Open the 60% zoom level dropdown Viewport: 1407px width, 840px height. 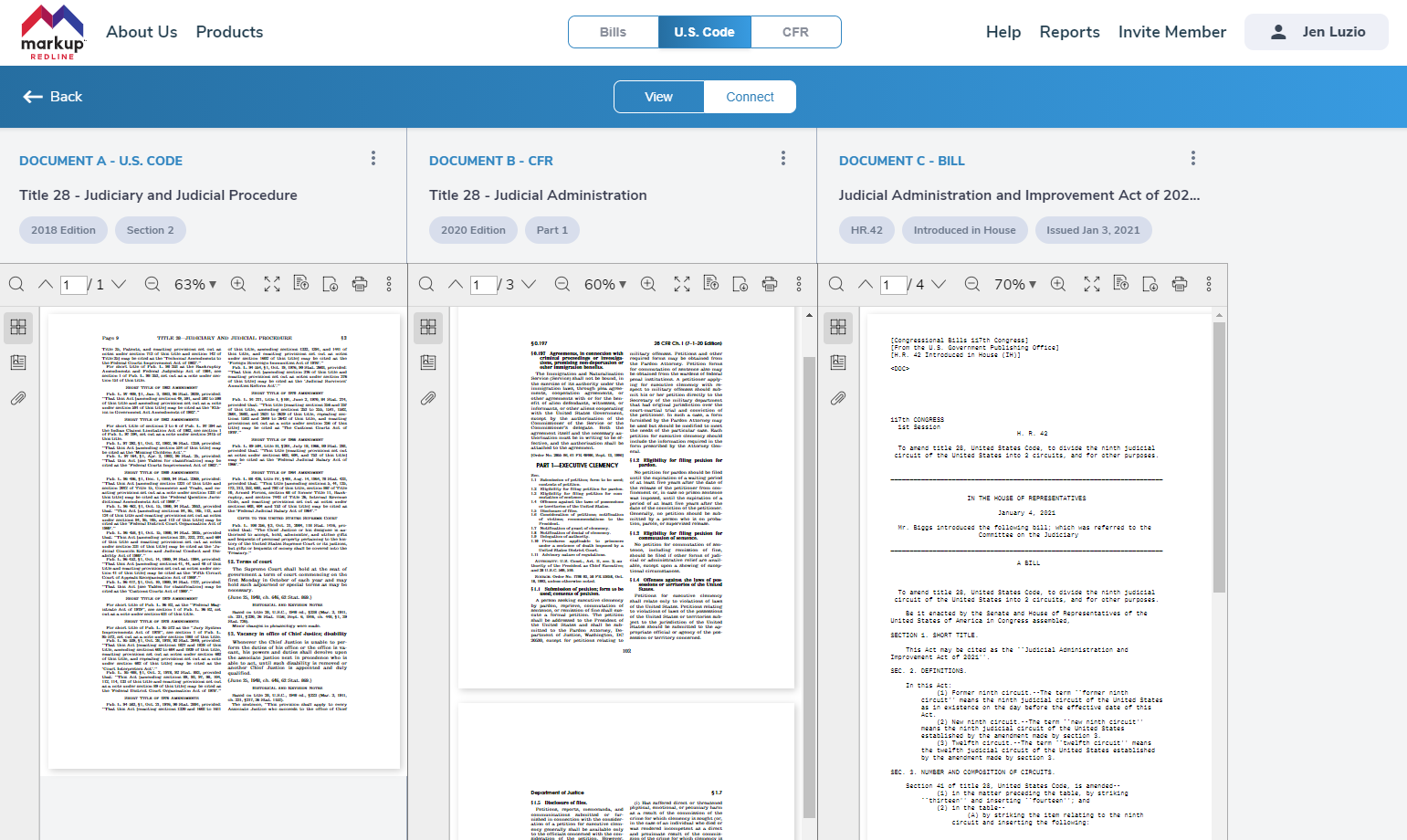(x=605, y=284)
